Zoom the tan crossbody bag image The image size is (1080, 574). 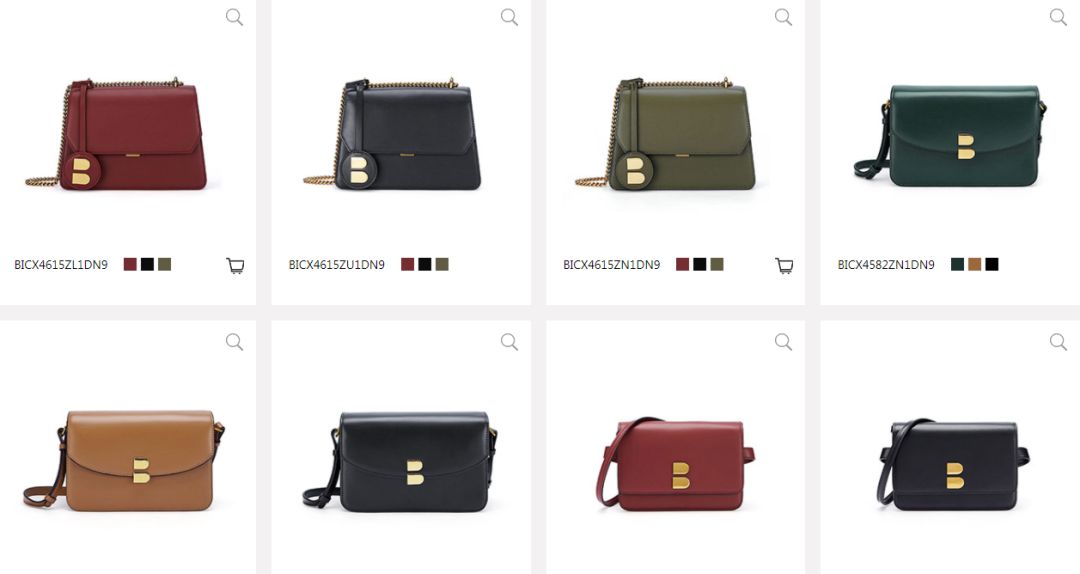(x=234, y=342)
